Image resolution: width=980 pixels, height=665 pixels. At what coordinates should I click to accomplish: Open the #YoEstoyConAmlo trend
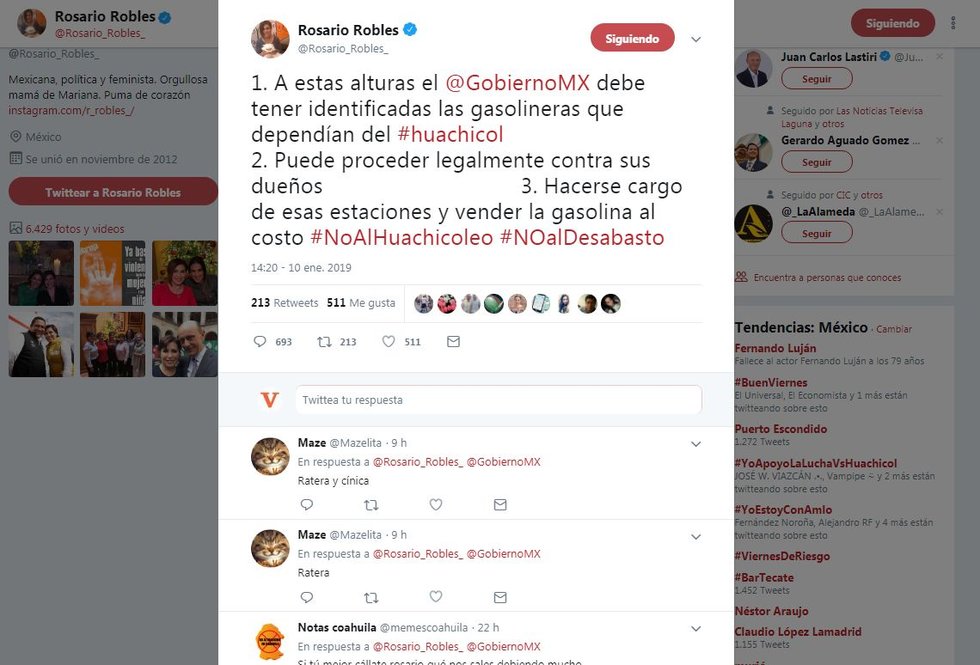(x=783, y=509)
